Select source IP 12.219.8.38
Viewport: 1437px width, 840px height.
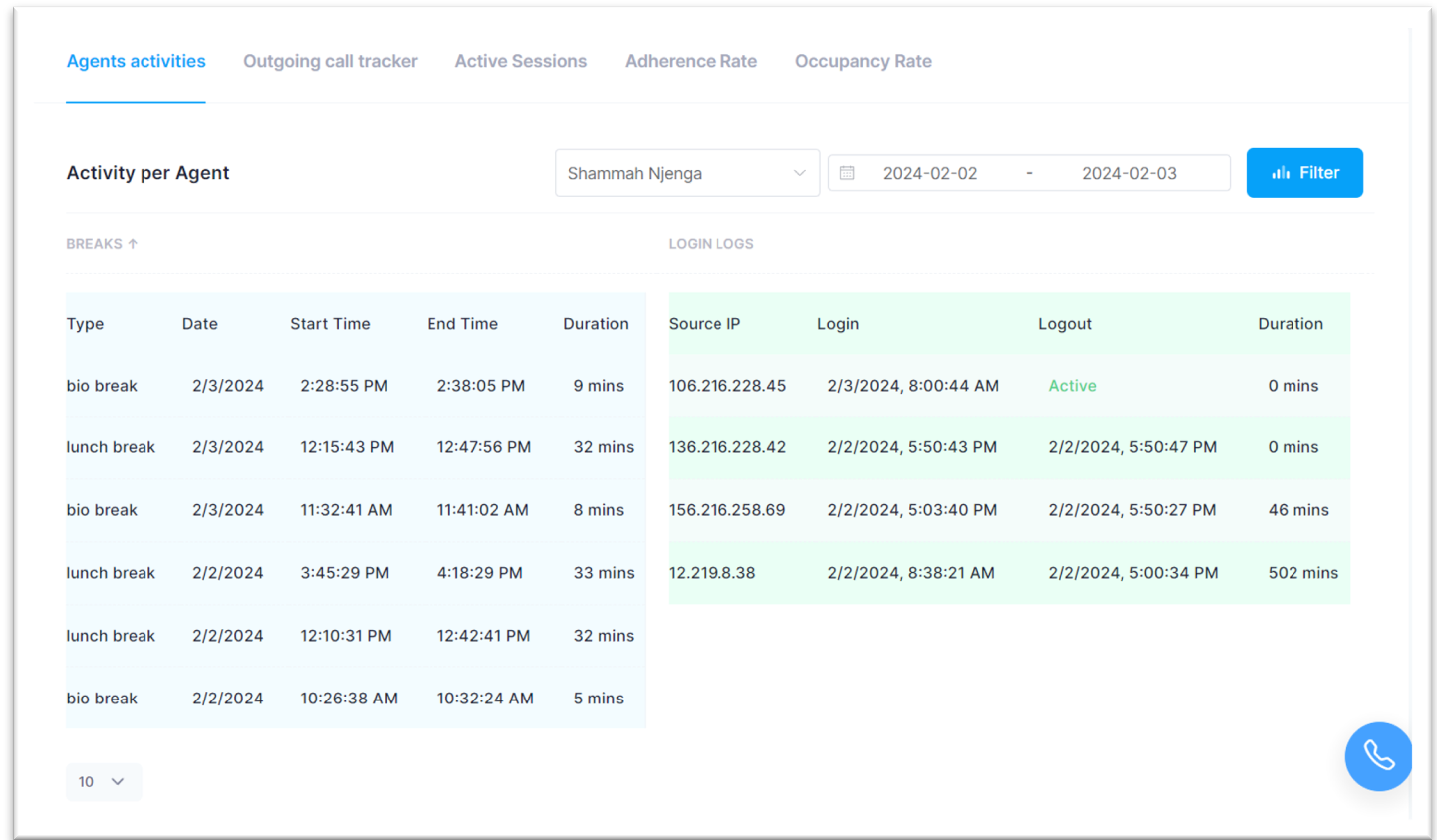[x=712, y=573]
